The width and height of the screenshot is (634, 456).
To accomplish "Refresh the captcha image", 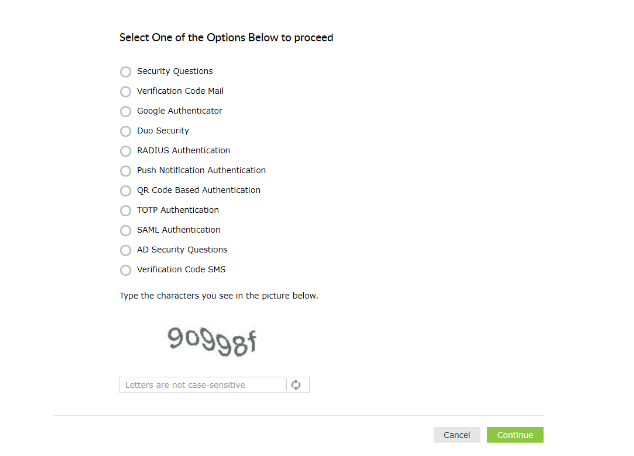I will (297, 385).
